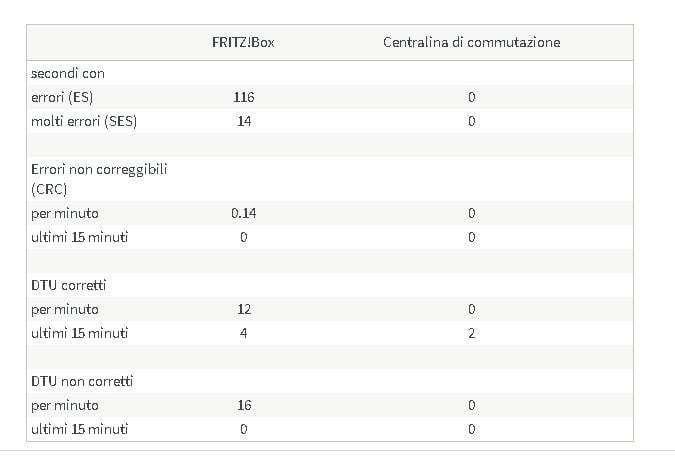675x469 pixels.
Task: Click the secondi con section heading
Action: tap(68, 74)
